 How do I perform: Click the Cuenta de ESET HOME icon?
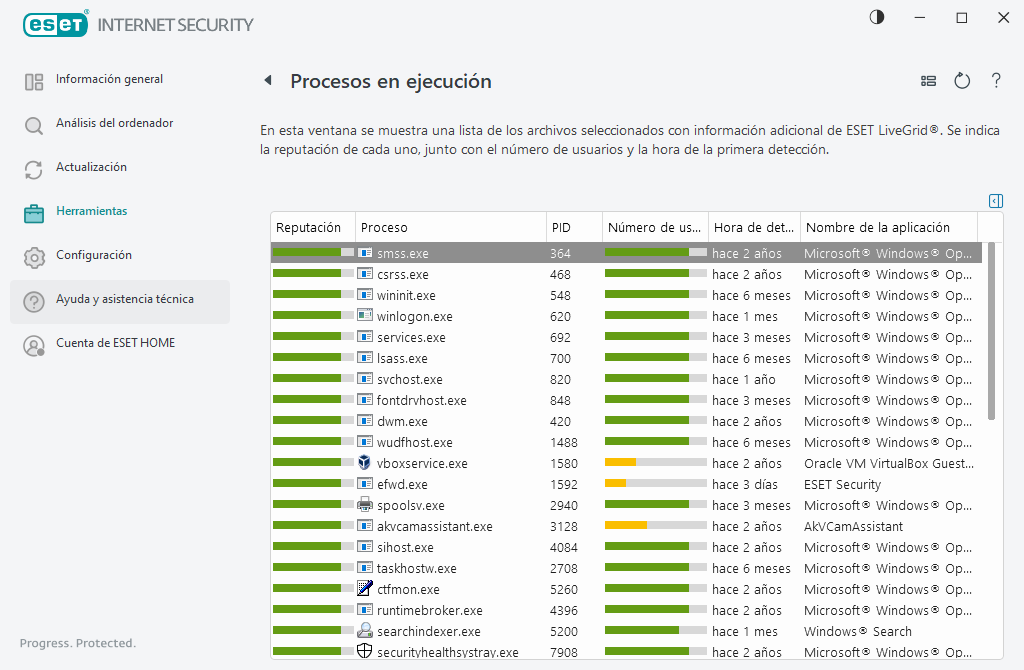pos(34,345)
